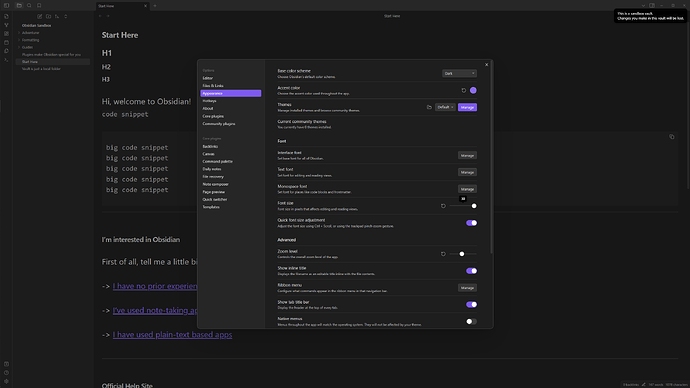This screenshot has width=690, height=388.
Task: Open the search tab in the sidebar
Action: 29,6
